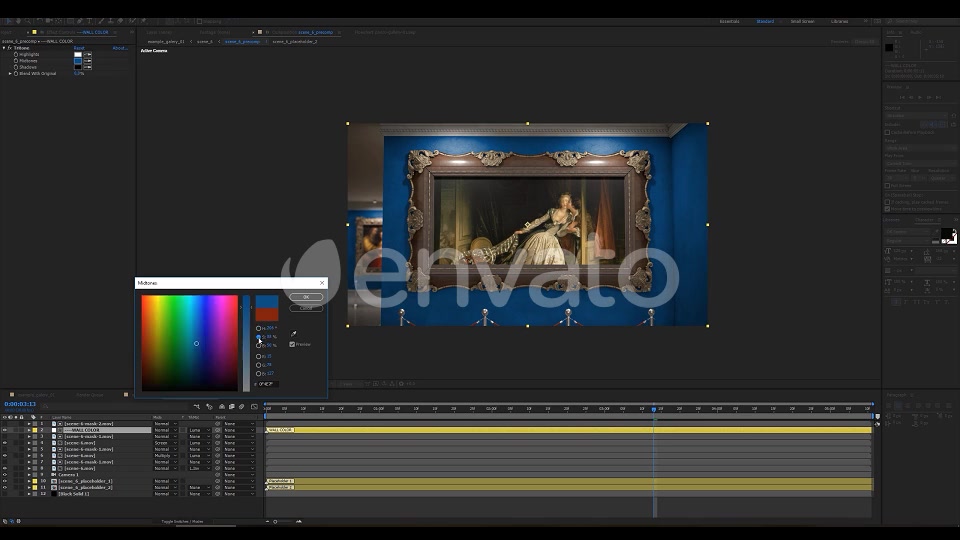The width and height of the screenshot is (960, 540).
Task: Open scene_6_placeholder_2 in breadcrumb navigator
Action: [295, 42]
